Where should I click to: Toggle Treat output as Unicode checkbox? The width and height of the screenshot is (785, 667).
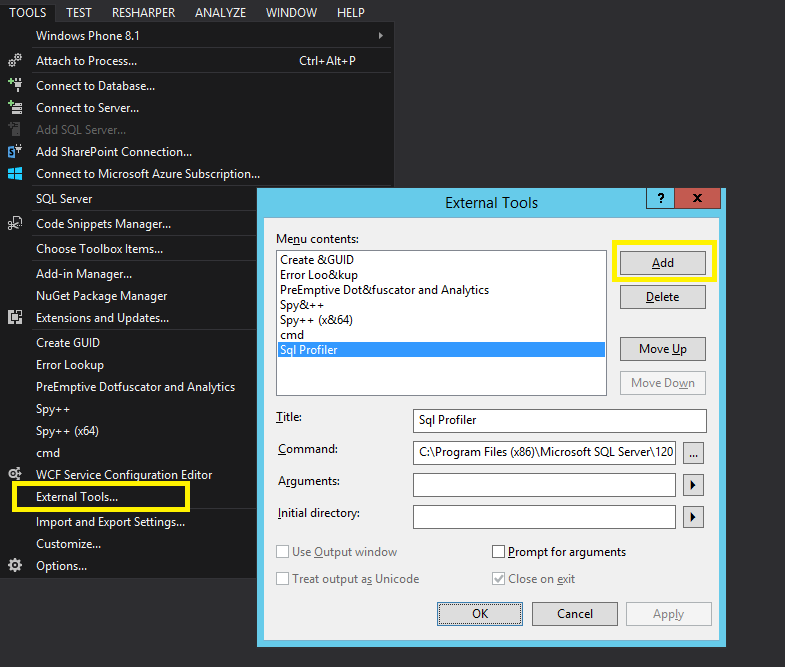coord(282,579)
